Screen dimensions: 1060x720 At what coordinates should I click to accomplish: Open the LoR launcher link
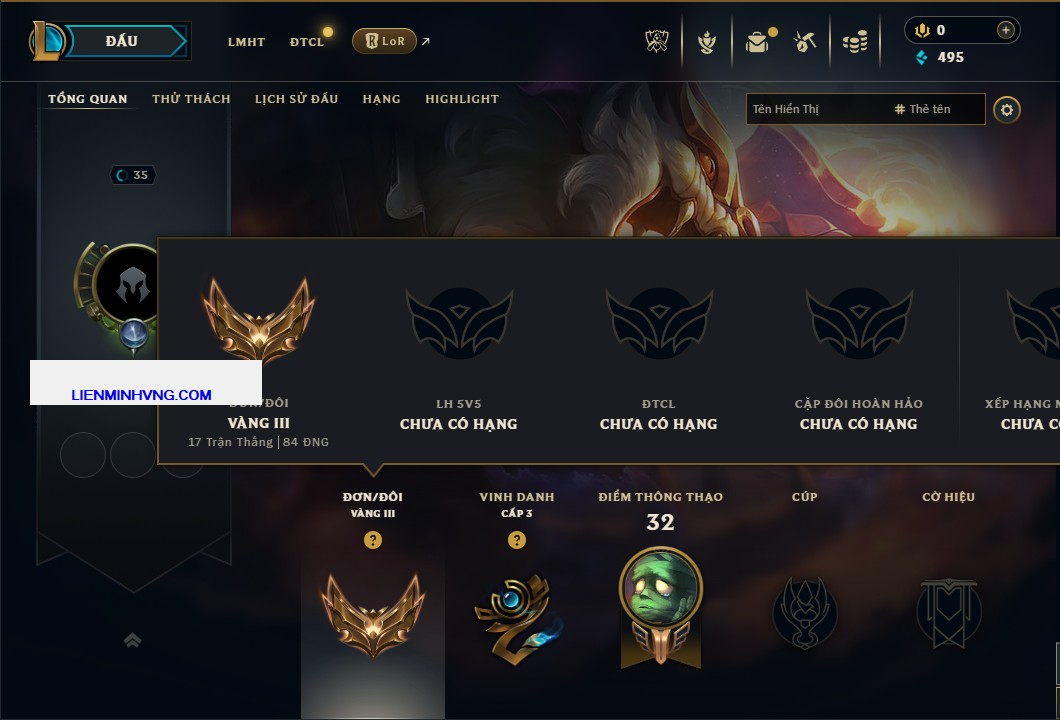click(x=384, y=41)
